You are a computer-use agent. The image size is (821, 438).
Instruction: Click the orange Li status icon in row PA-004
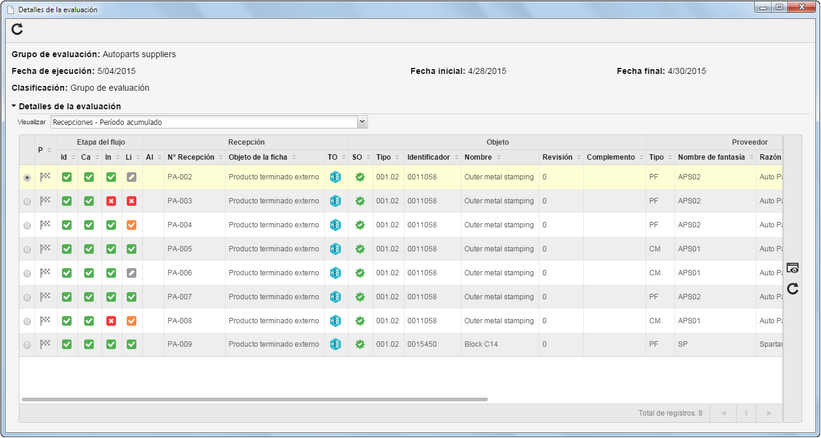[x=131, y=225]
